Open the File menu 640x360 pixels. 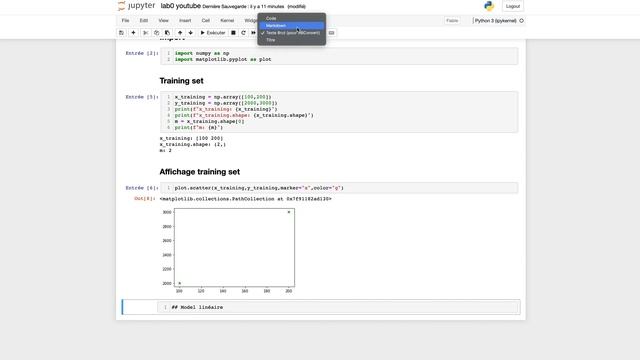point(125,20)
